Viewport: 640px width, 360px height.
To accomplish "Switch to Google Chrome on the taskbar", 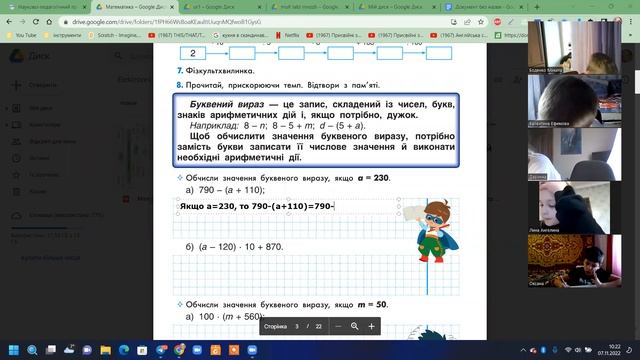I will pos(179,350).
